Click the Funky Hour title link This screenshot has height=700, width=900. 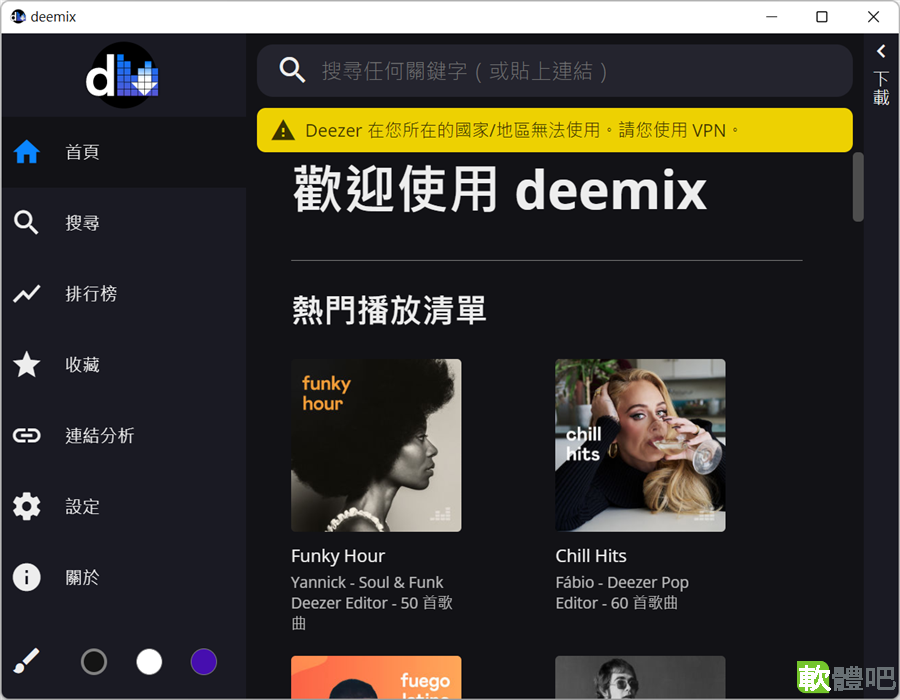[338, 556]
